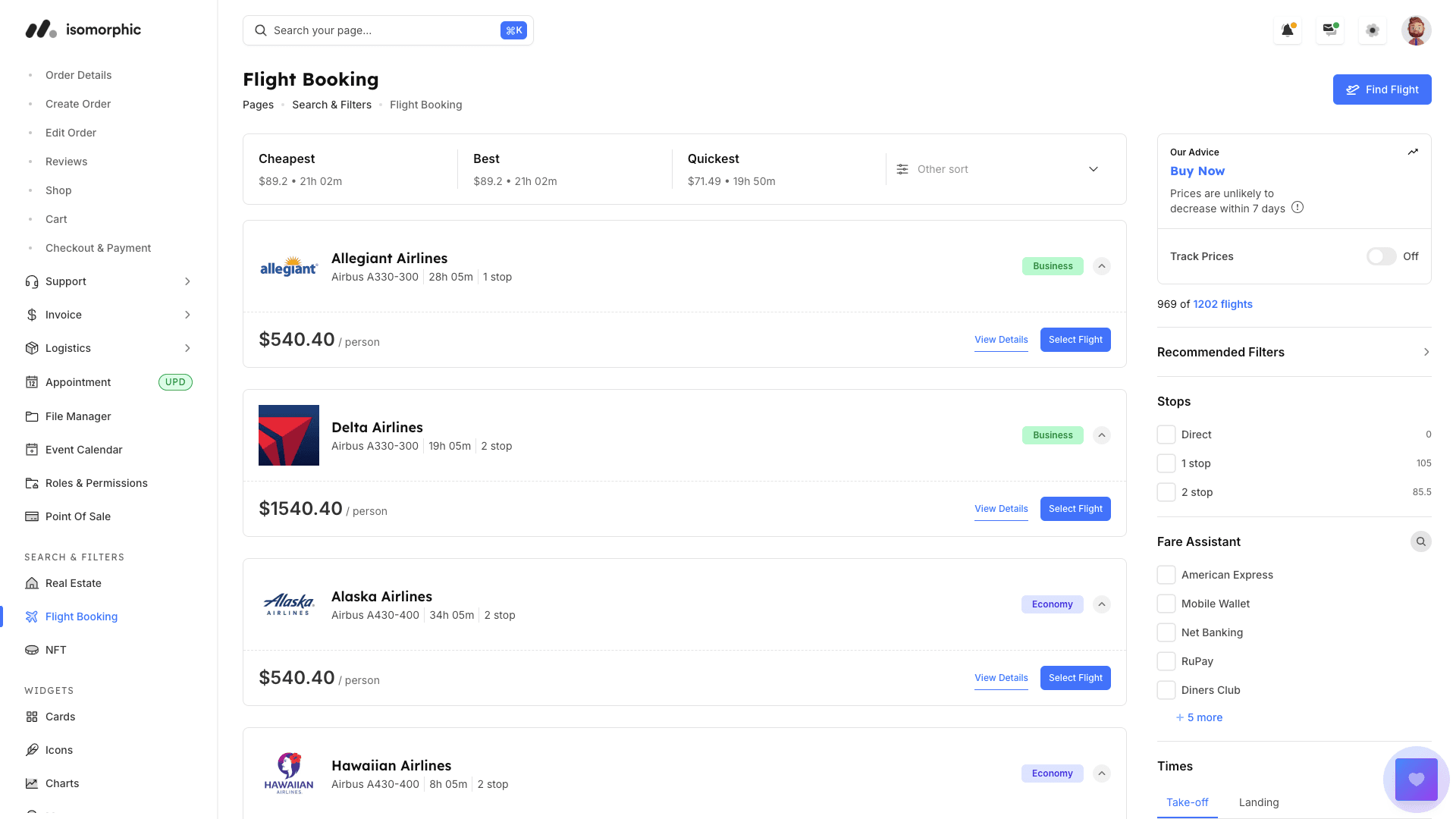This screenshot has height=819, width=1456.
Task: Click the Fare Assistant search icon
Action: [1420, 541]
